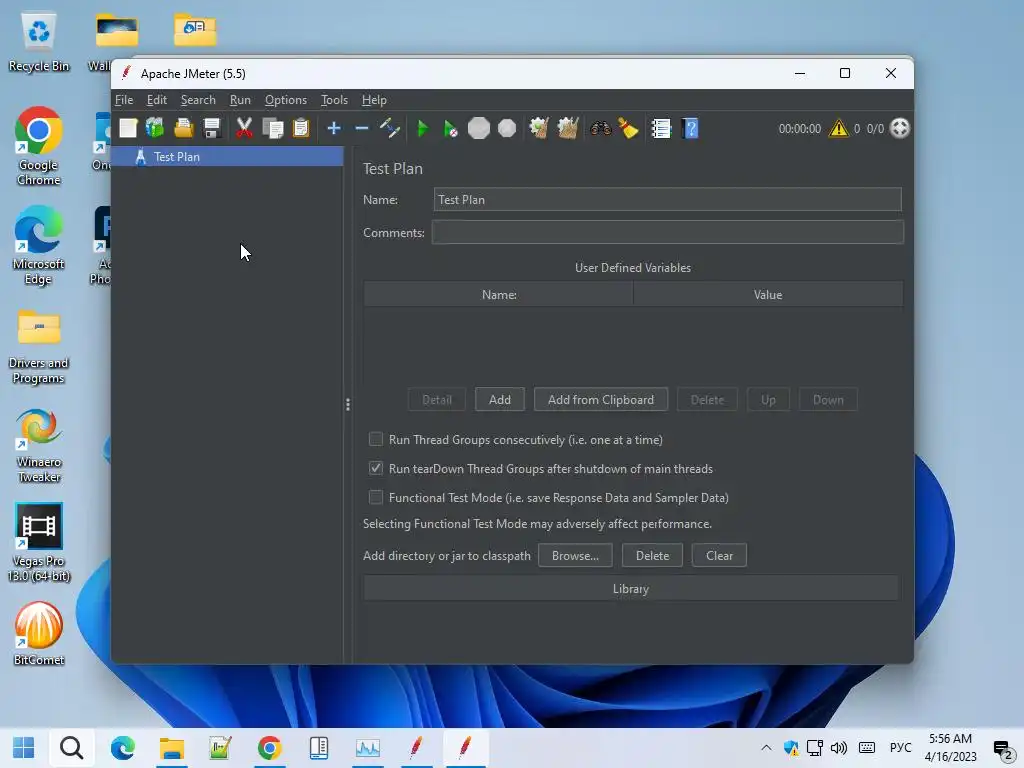Click the Save floppy disk icon
The height and width of the screenshot is (768, 1024).
(212, 128)
